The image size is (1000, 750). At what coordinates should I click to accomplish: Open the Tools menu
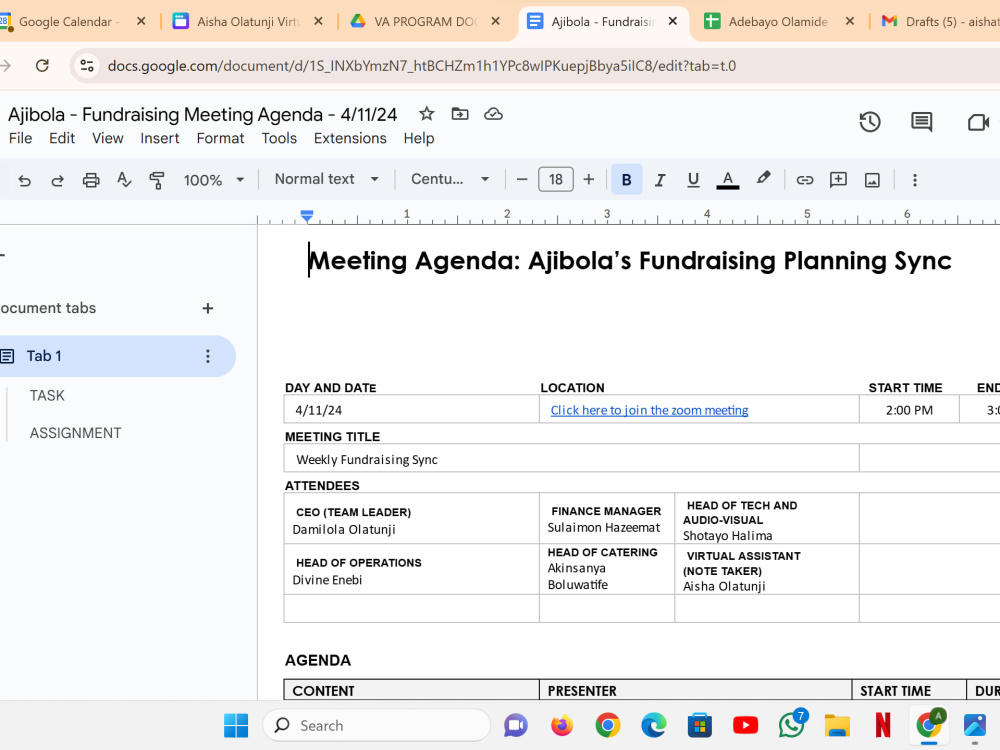tap(279, 138)
